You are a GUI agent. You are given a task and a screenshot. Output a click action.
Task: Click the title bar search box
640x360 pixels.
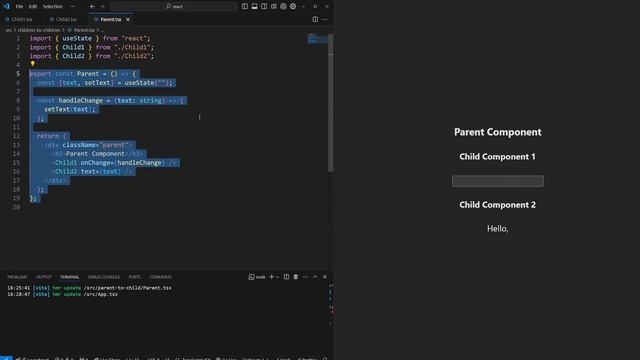(x=173, y=7)
